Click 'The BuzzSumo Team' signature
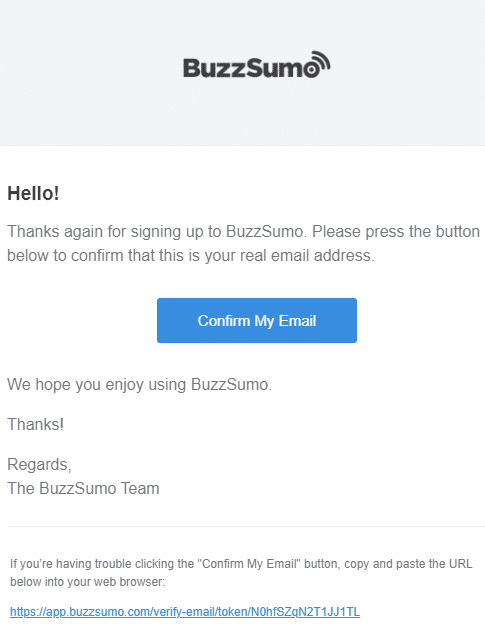Screen dimensions: 485x628 tap(83, 488)
